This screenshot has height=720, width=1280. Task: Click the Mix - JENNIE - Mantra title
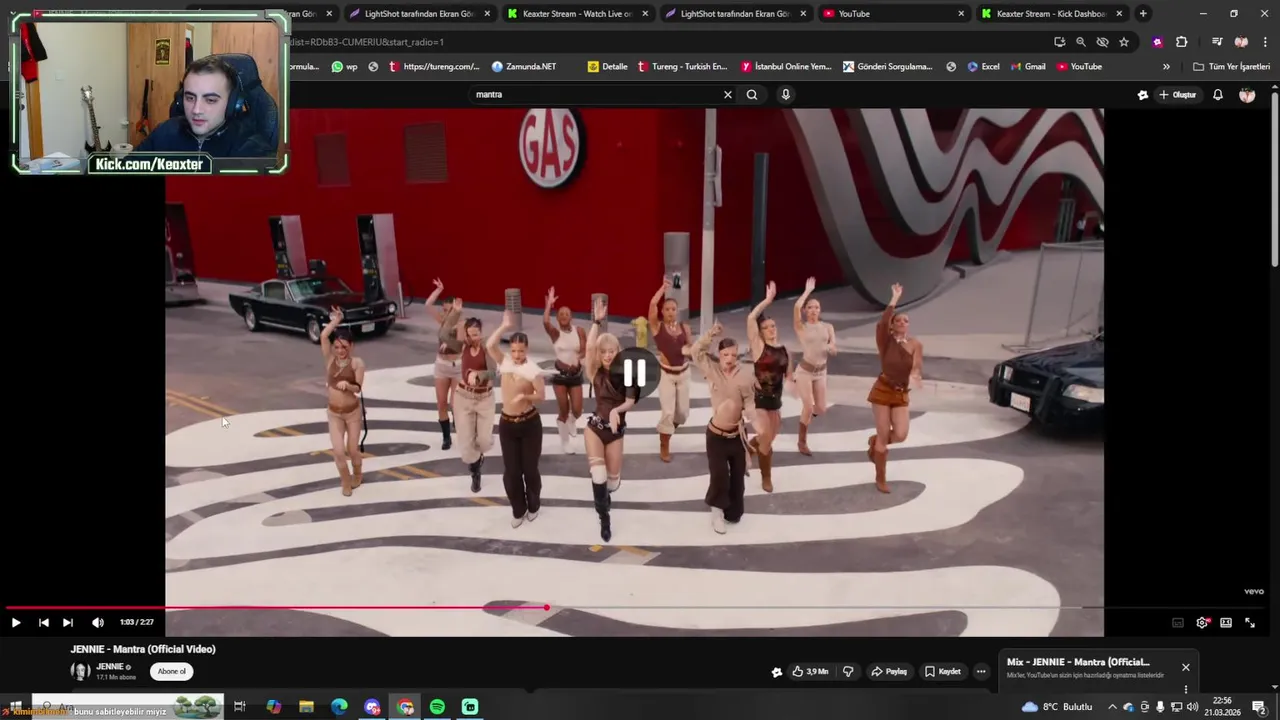[1078, 662]
